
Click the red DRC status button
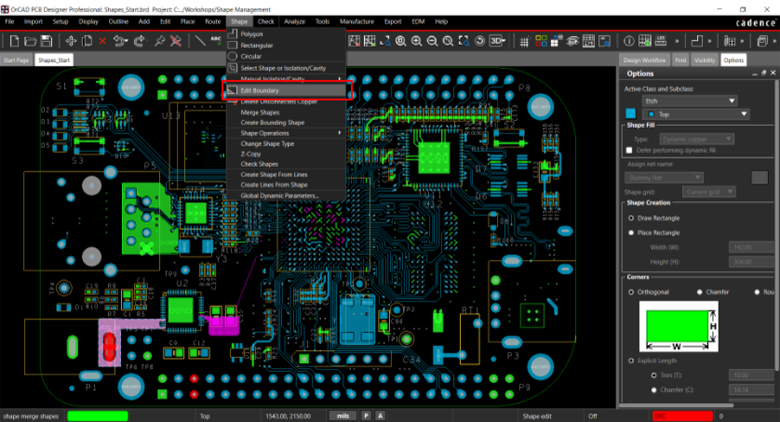point(682,416)
